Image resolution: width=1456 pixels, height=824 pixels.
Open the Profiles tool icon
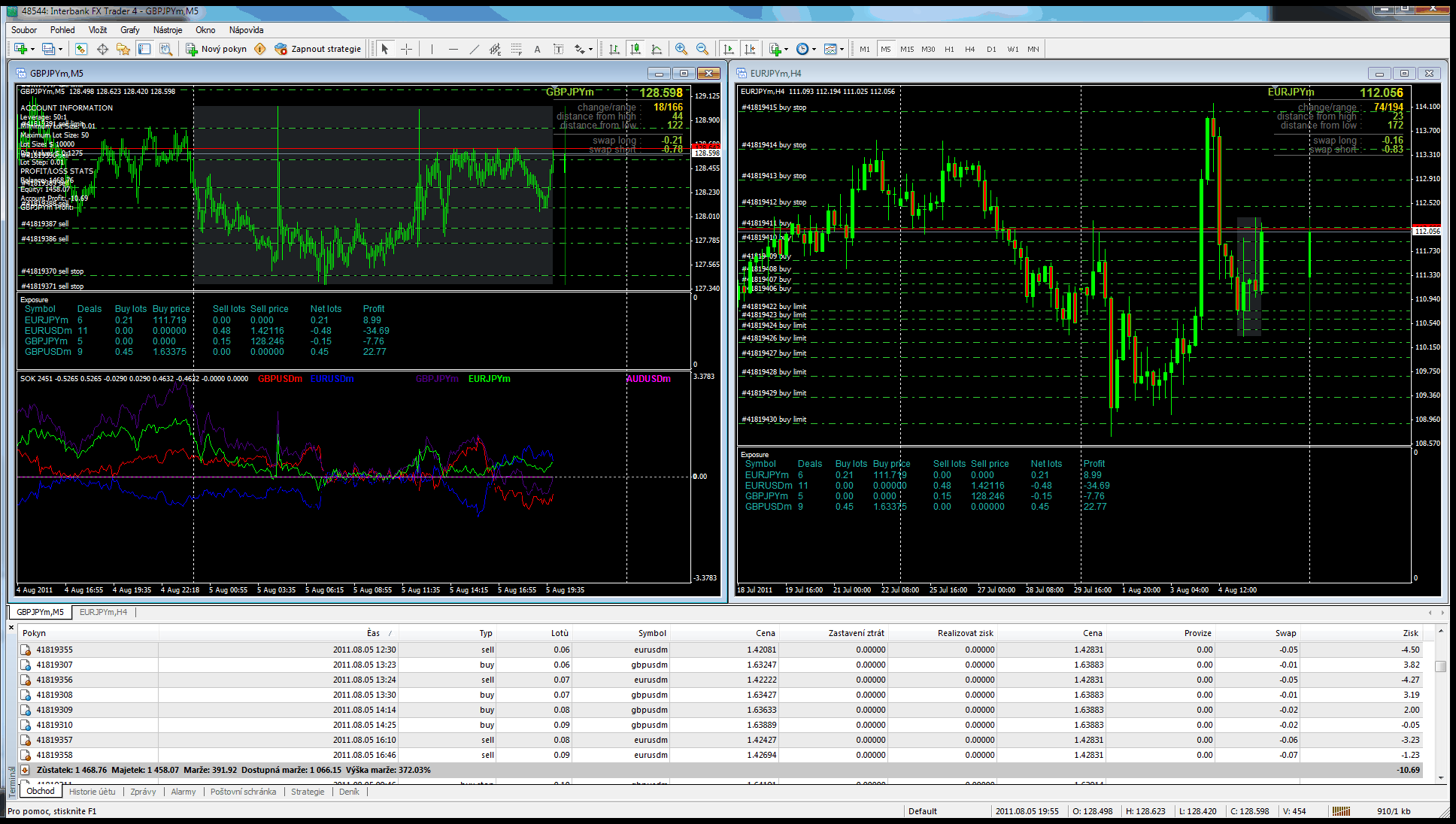coord(48,49)
